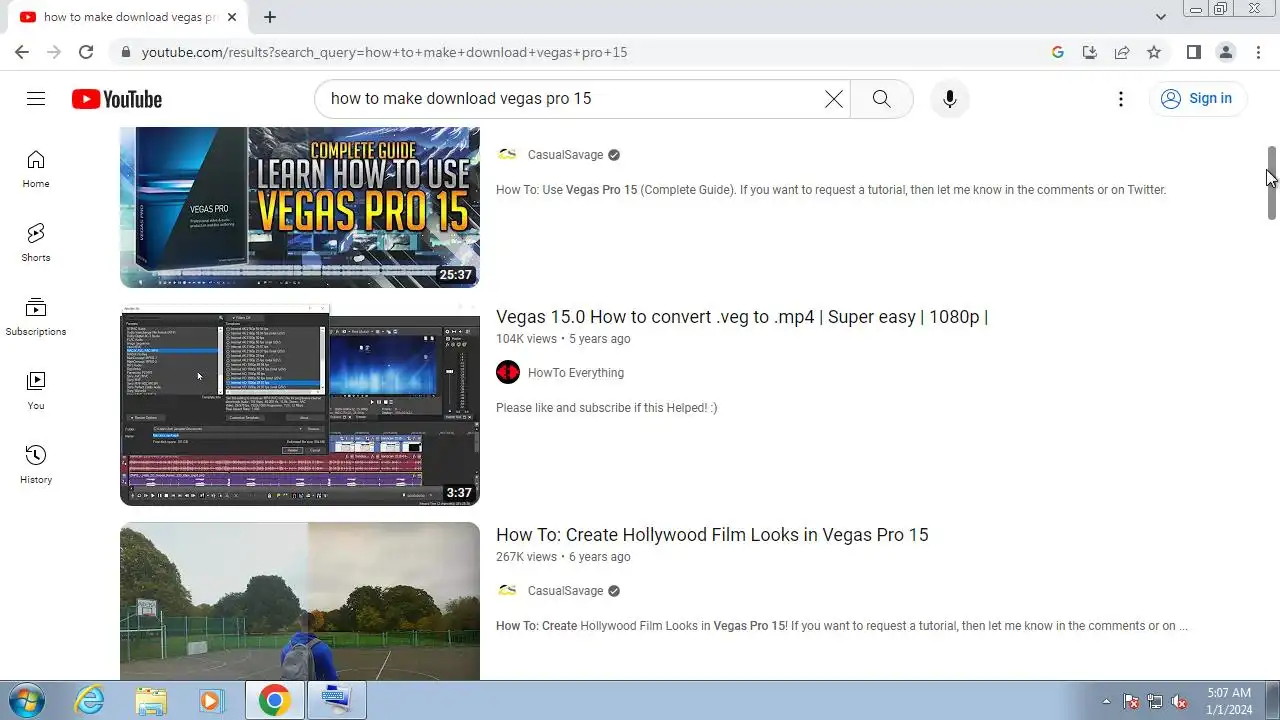1280x720 pixels.
Task: Open Create Hollywood Film Looks video title
Action: pyautogui.click(x=712, y=535)
